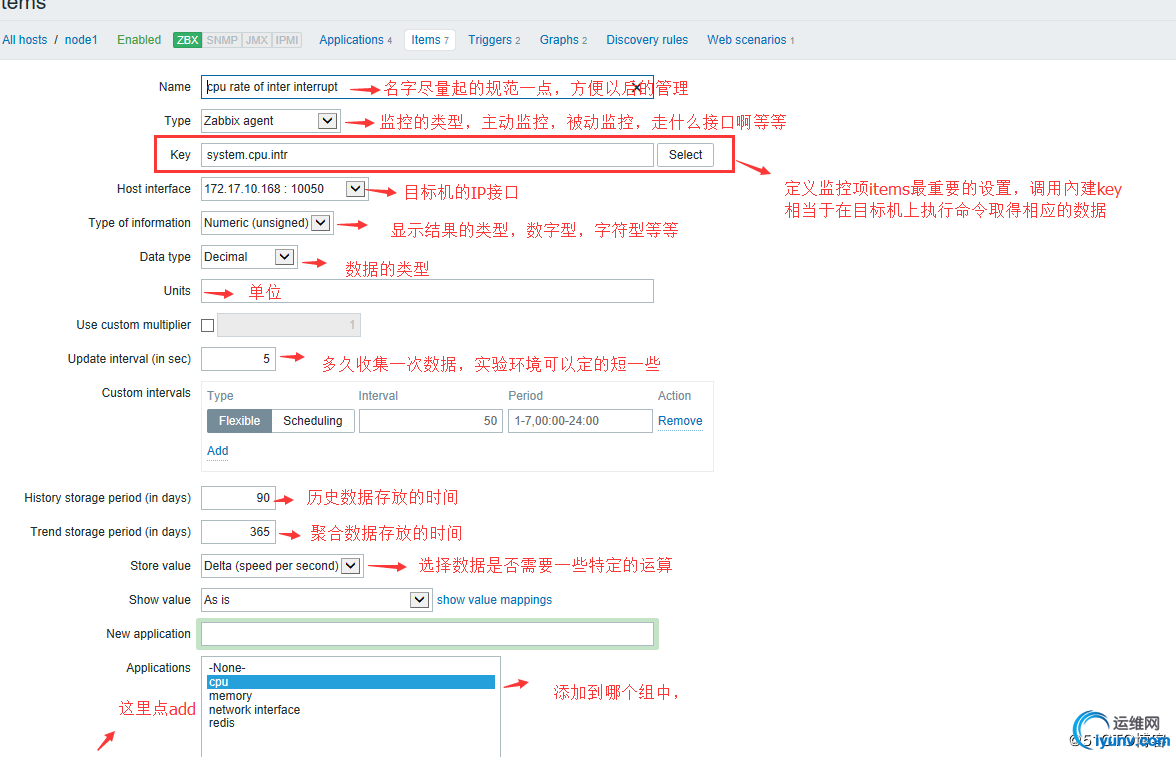Remove the custom interval row
This screenshot has width=1176, height=757.
click(680, 421)
